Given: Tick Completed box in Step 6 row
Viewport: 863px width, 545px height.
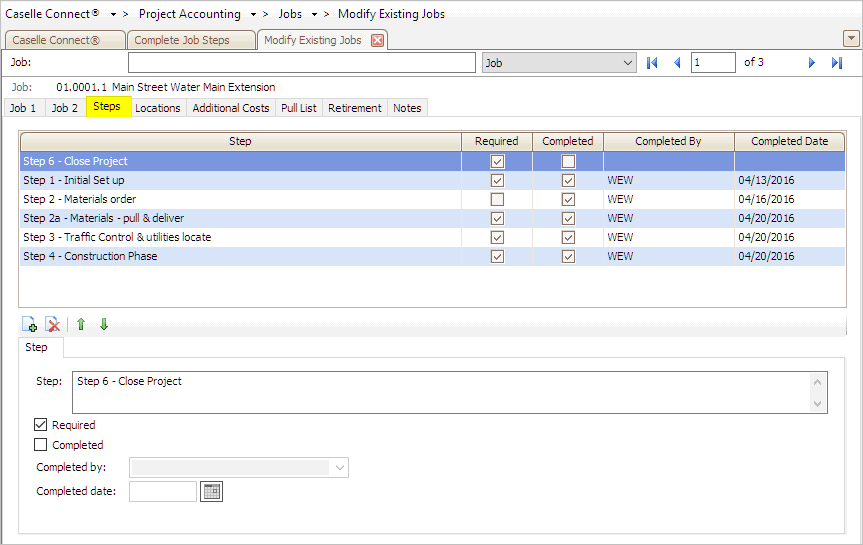Looking at the screenshot, I should [568, 161].
